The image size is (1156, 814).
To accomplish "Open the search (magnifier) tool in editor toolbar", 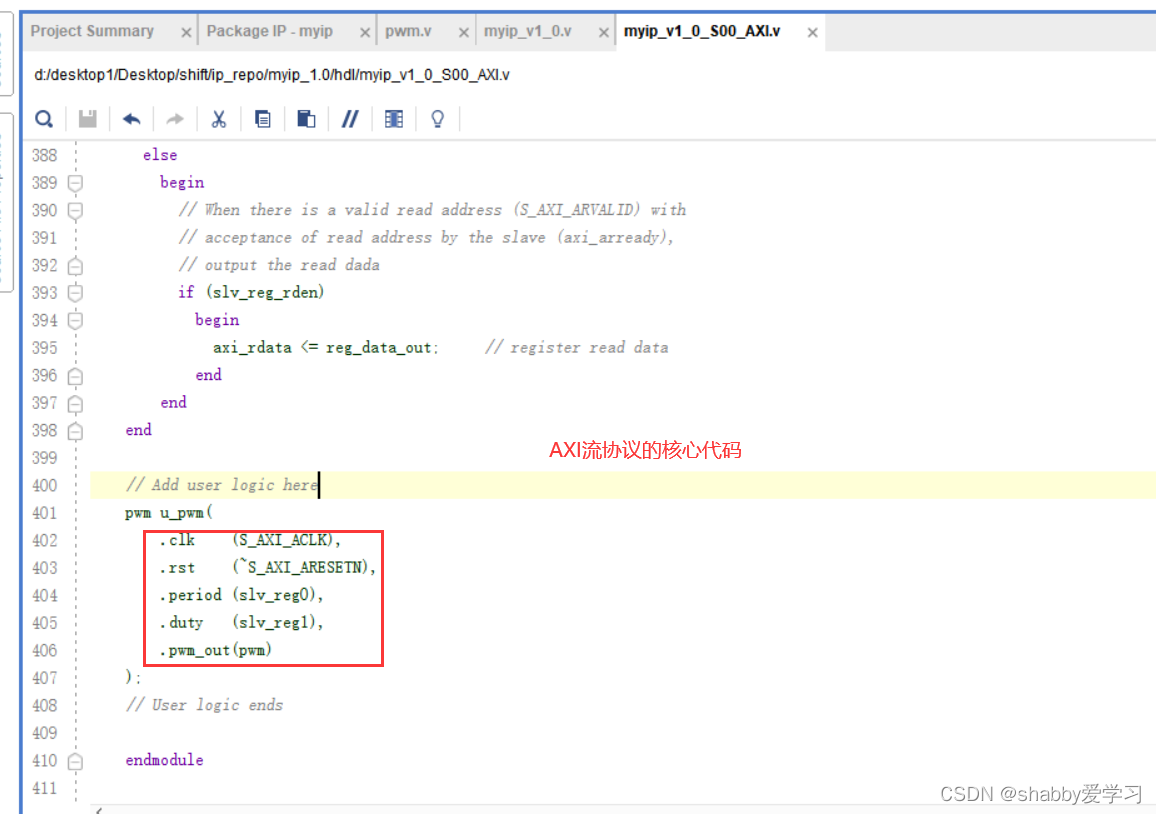I will pos(44,119).
